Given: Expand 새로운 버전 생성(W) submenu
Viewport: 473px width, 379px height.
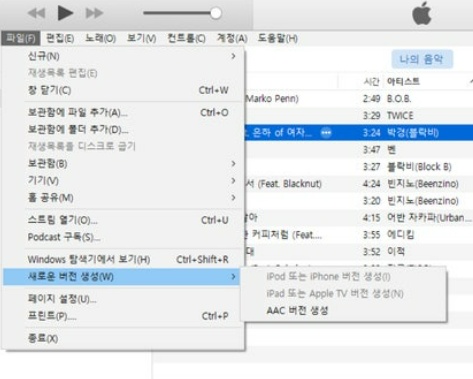Looking at the screenshot, I should (x=122, y=277).
